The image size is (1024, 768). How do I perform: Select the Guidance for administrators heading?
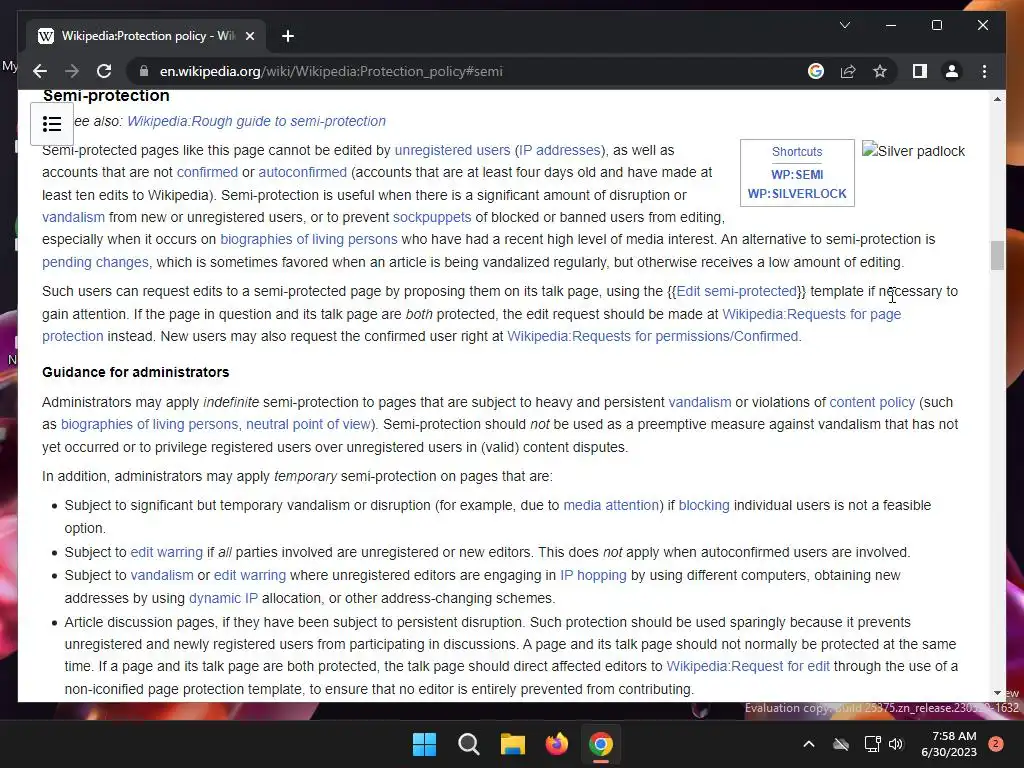click(x=136, y=372)
